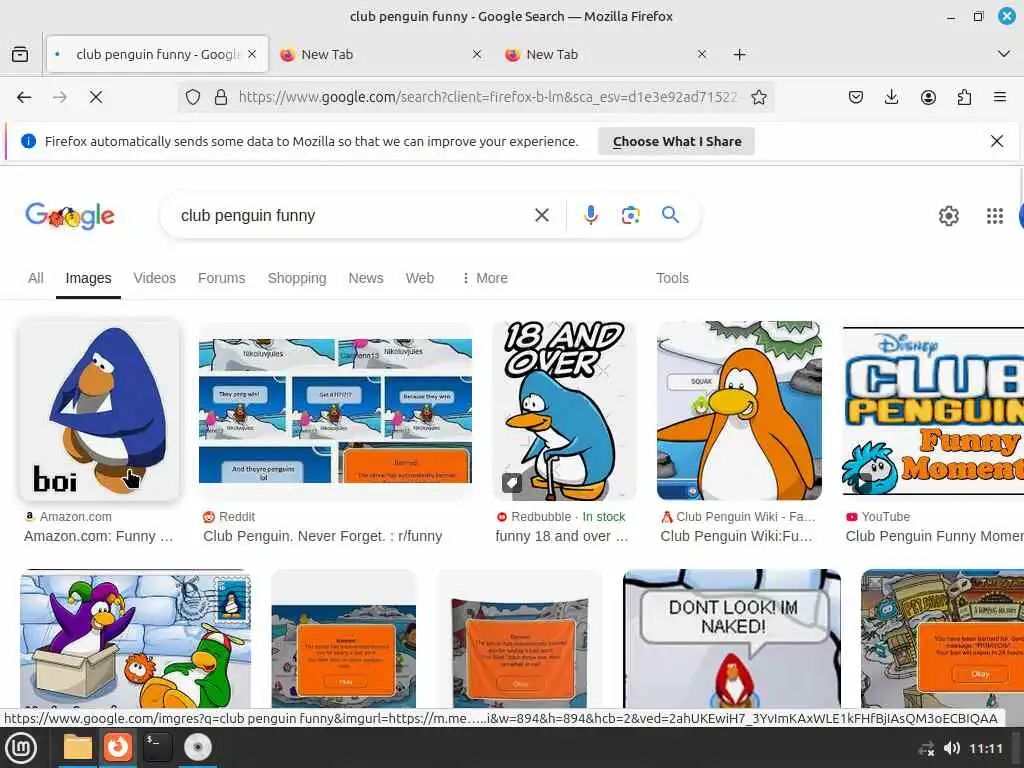Image resolution: width=1024 pixels, height=768 pixels.
Task: Open the blue penguin 'boi' image
Action: pyautogui.click(x=99, y=410)
